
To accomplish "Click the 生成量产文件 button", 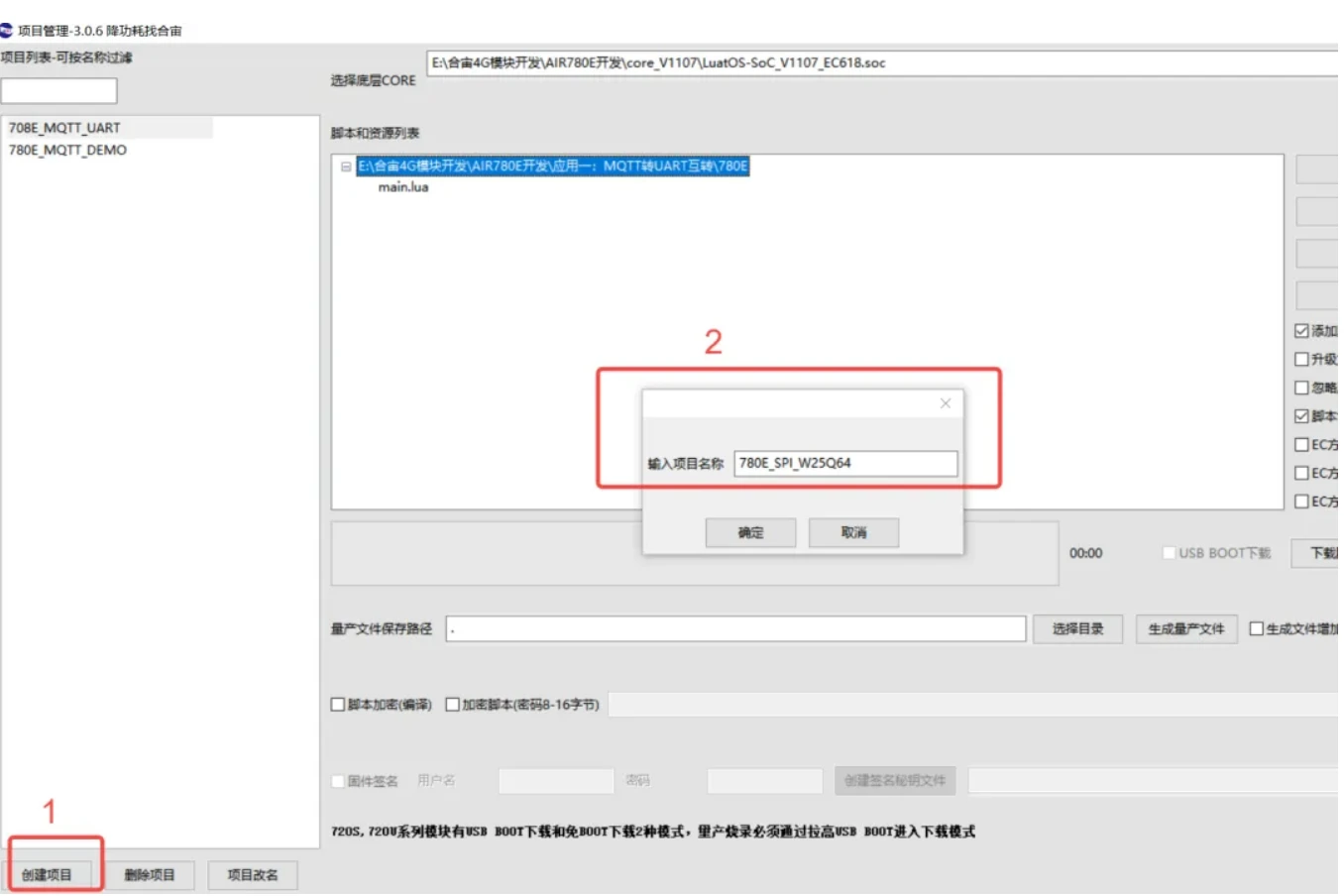I will point(1185,629).
